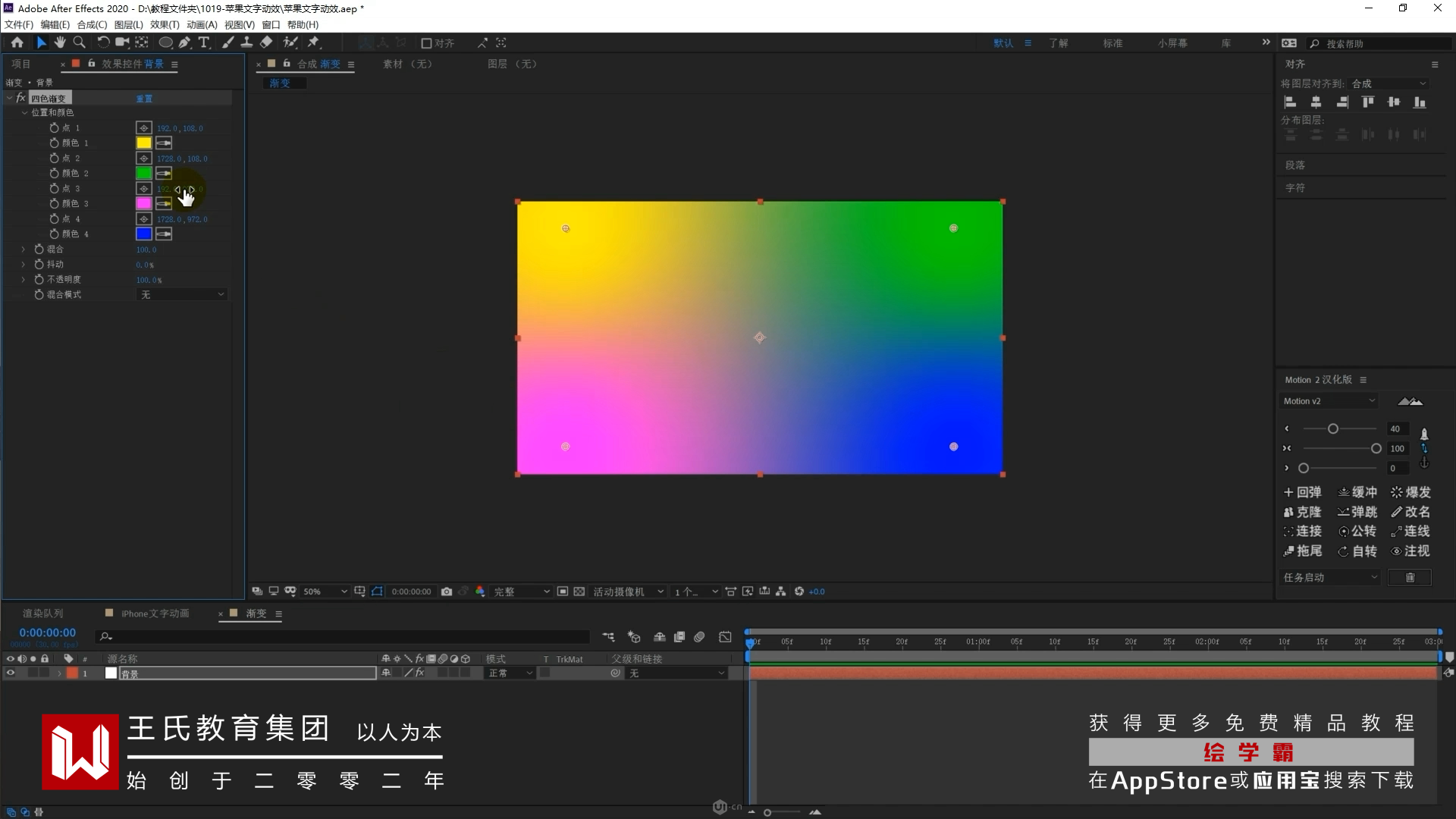Screen dimensions: 1456x819
Task: Select the Pen tool
Action: pyautogui.click(x=185, y=42)
